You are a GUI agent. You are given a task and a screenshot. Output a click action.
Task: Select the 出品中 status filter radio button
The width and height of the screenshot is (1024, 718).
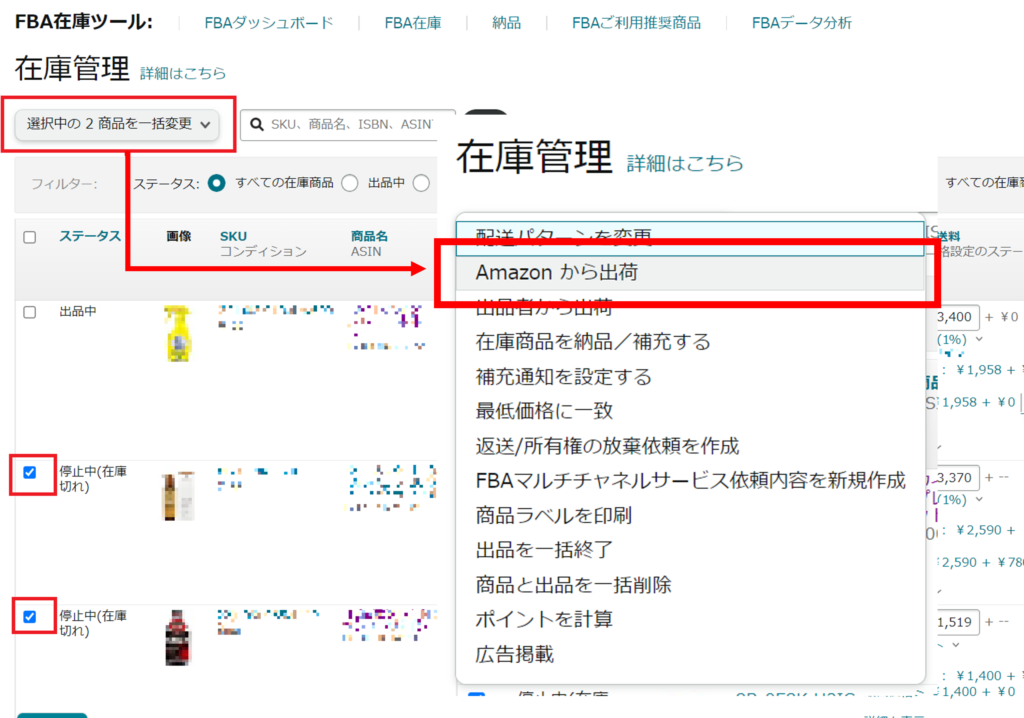[350, 183]
